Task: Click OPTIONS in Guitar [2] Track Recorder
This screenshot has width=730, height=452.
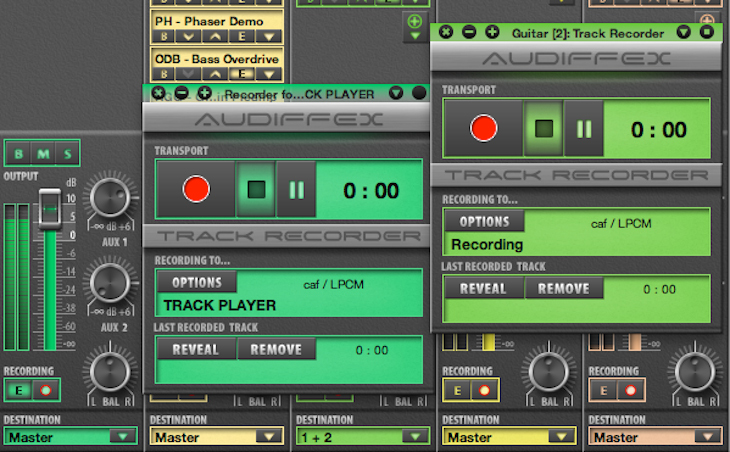Action: (x=484, y=222)
